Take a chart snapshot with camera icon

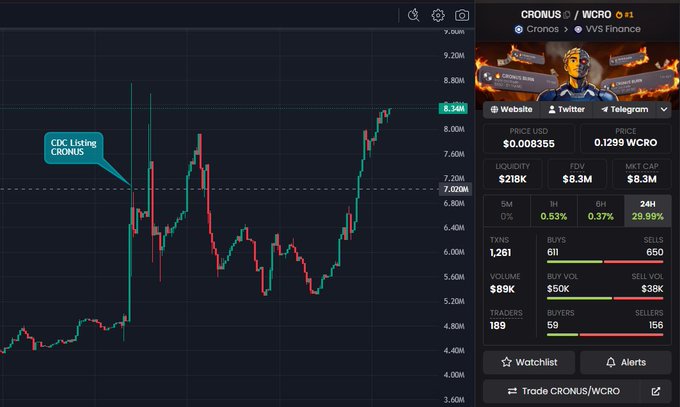[x=462, y=16]
